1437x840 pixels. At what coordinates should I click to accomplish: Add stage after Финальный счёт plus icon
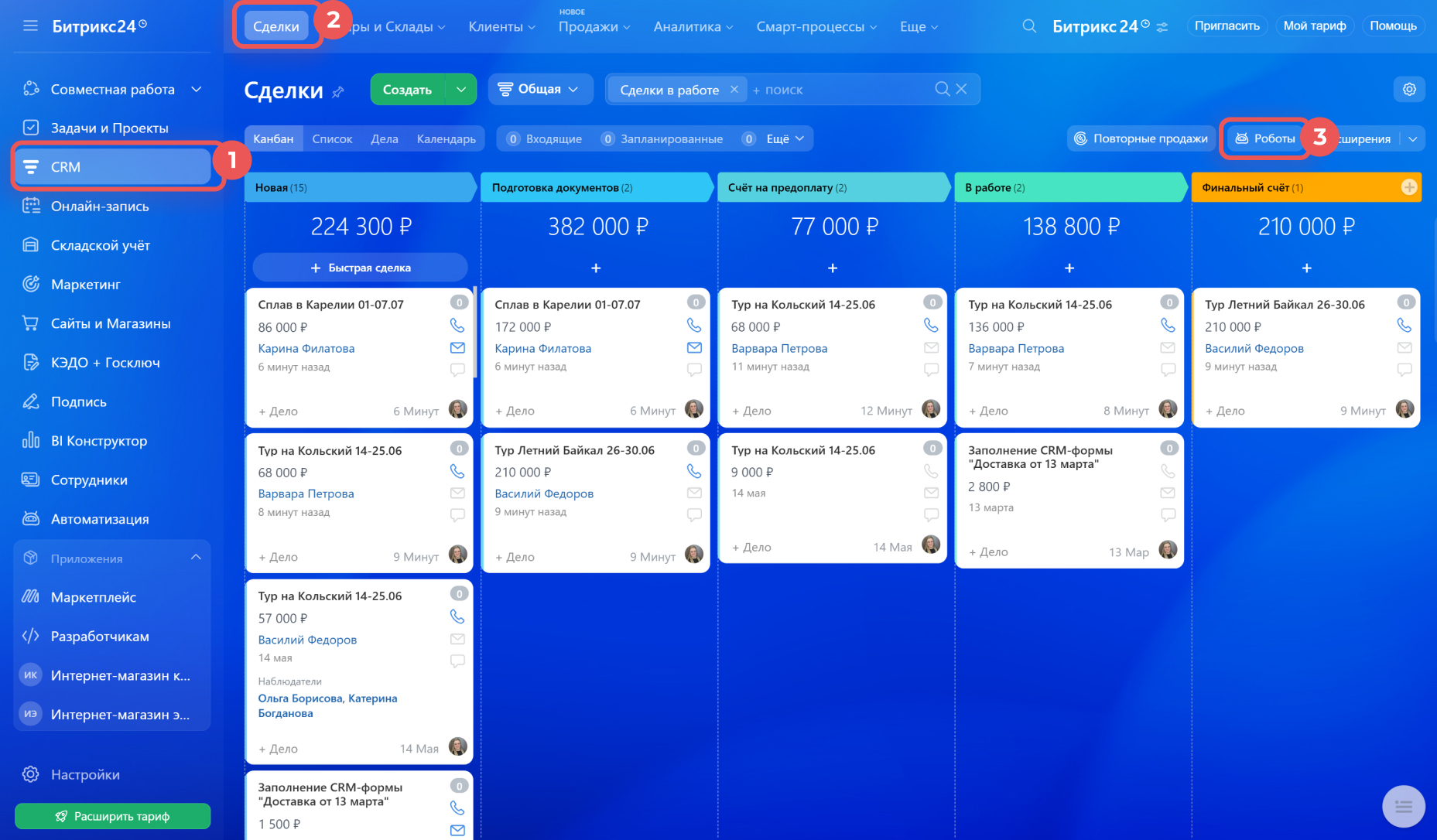pos(1409,187)
